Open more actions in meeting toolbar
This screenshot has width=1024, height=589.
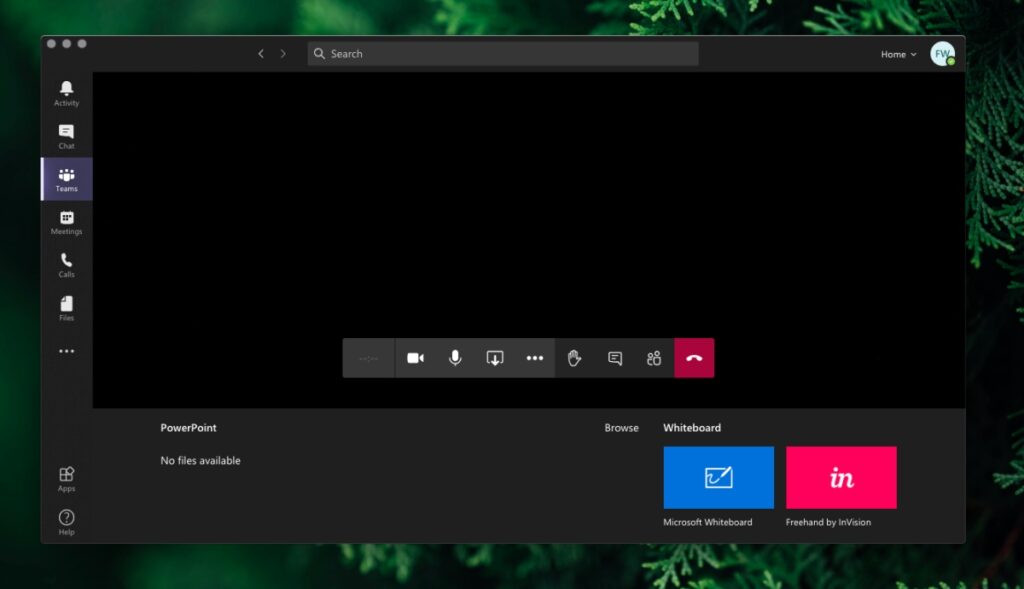(x=535, y=358)
